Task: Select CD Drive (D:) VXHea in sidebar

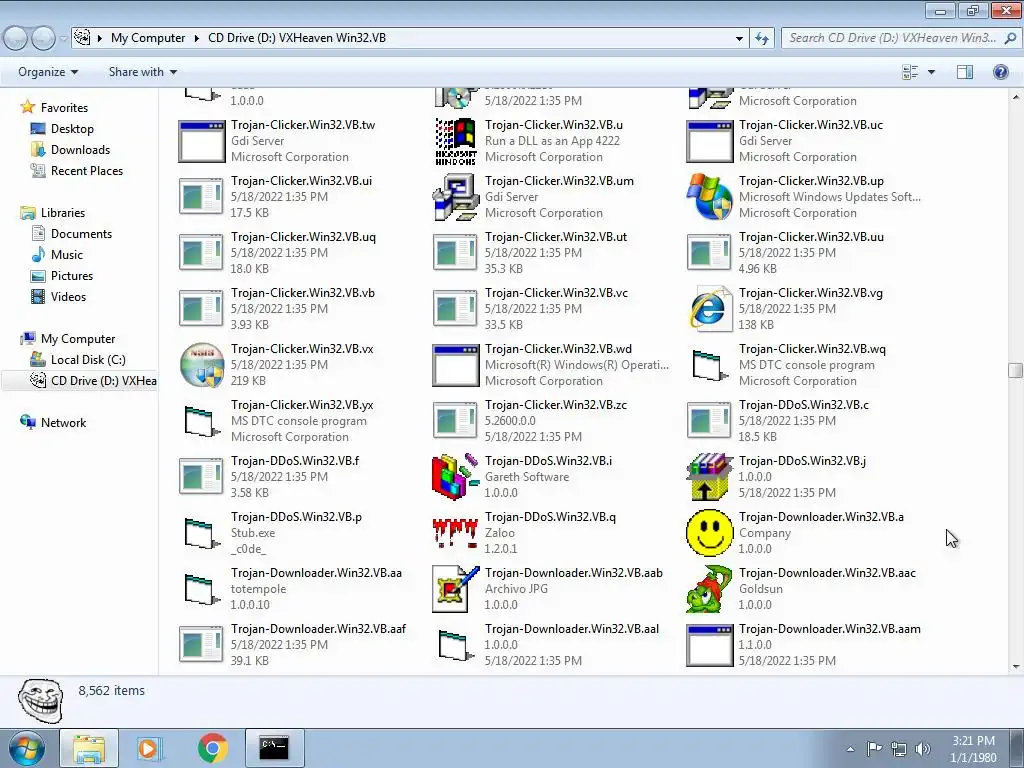Action: [80, 381]
